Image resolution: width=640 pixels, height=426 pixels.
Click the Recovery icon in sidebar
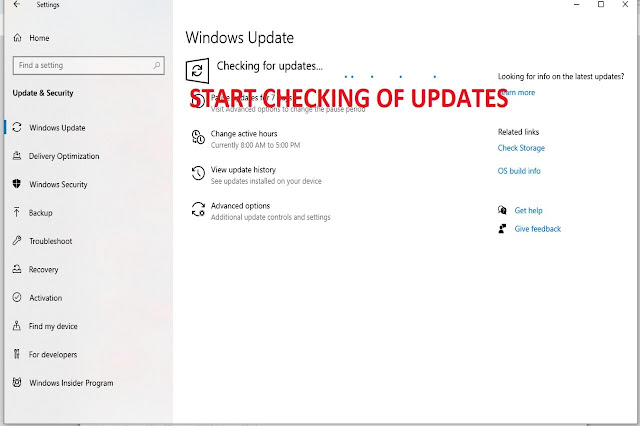tap(17, 269)
